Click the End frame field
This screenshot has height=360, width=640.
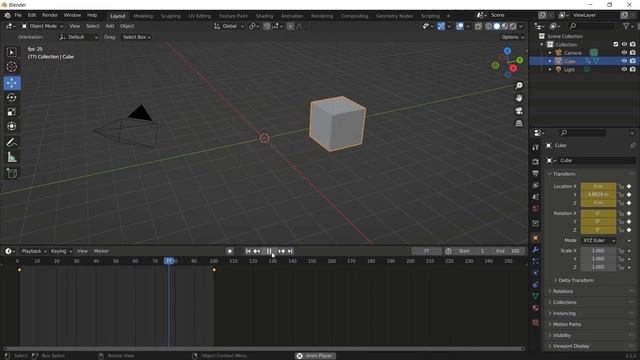click(508, 251)
